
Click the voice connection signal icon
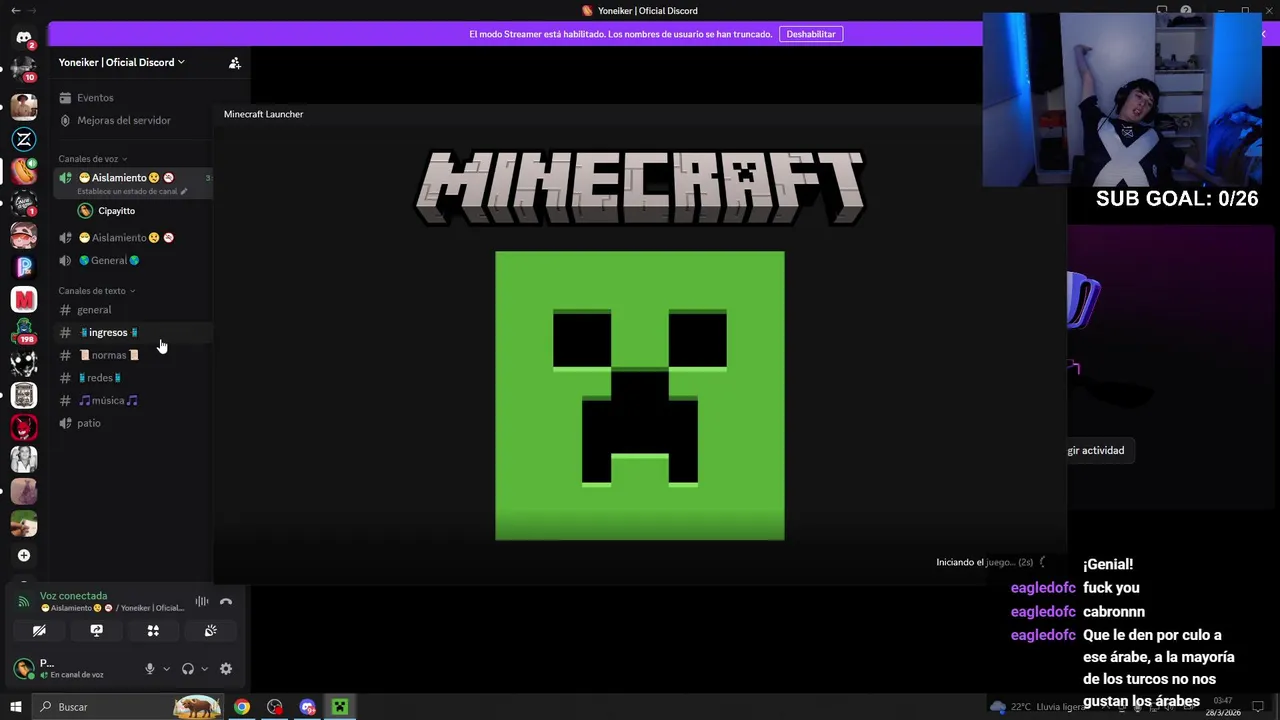[24, 602]
